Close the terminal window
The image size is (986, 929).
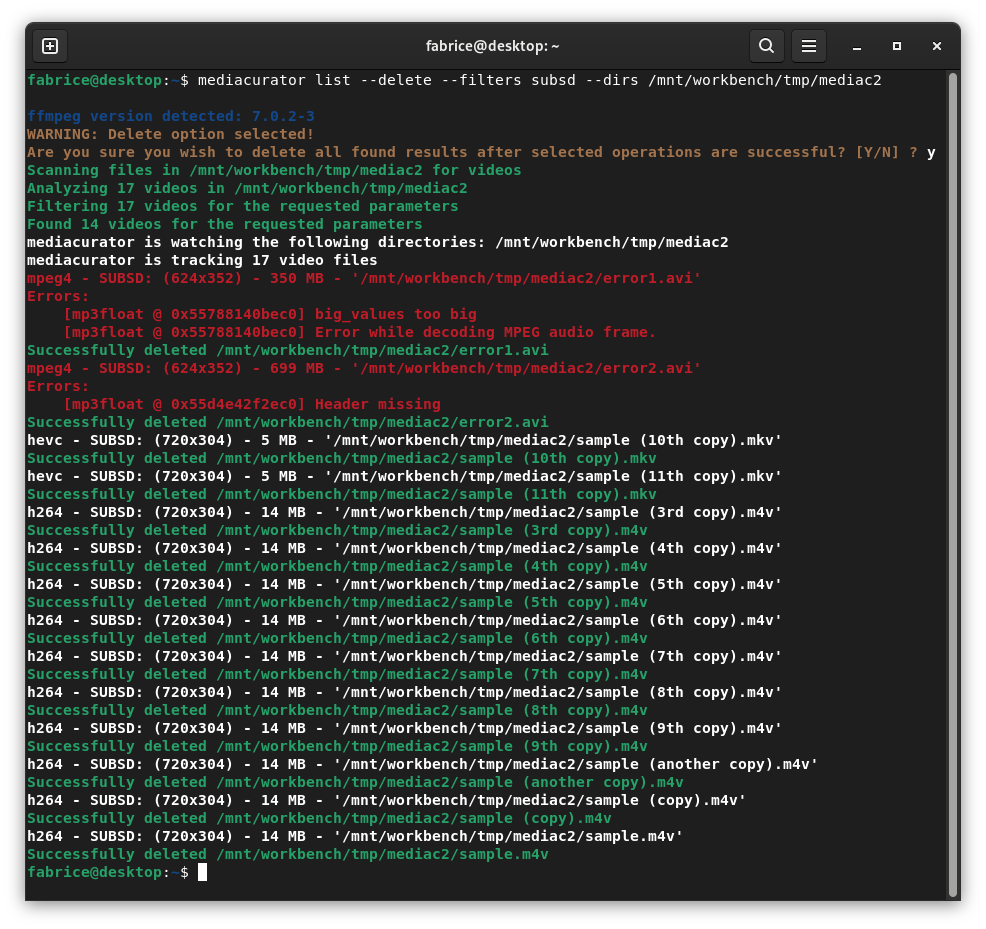pyautogui.click(x=937, y=46)
